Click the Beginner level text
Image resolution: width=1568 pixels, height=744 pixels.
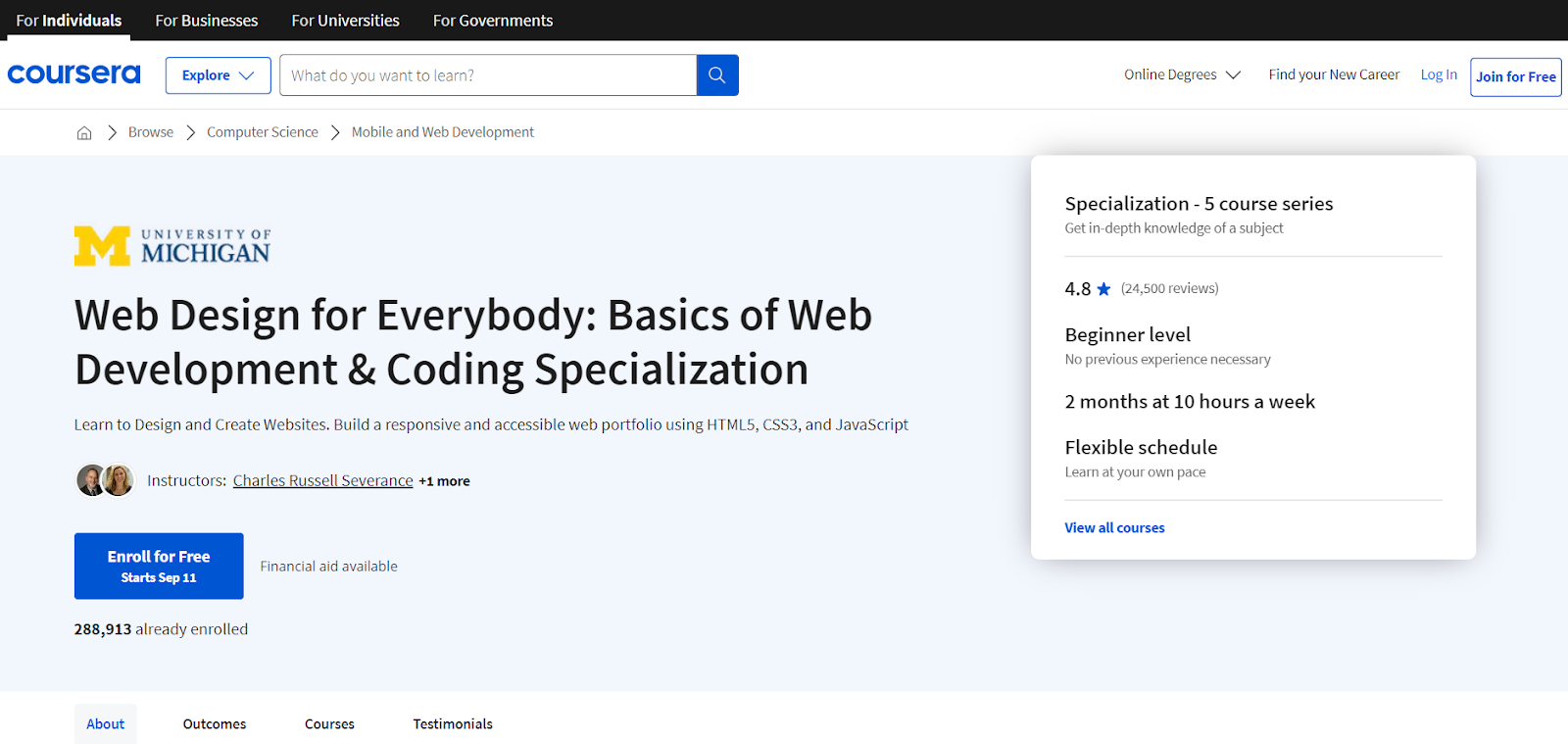click(1128, 335)
